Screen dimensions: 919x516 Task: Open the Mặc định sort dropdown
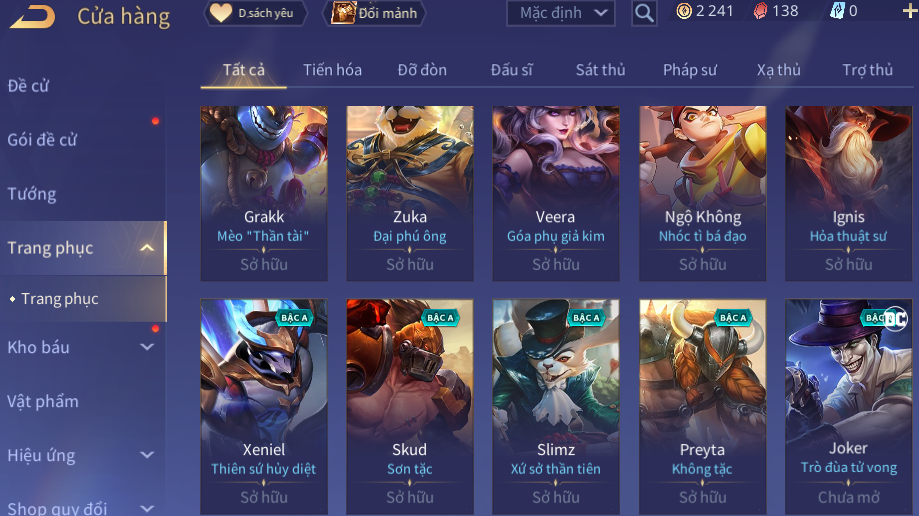click(561, 13)
